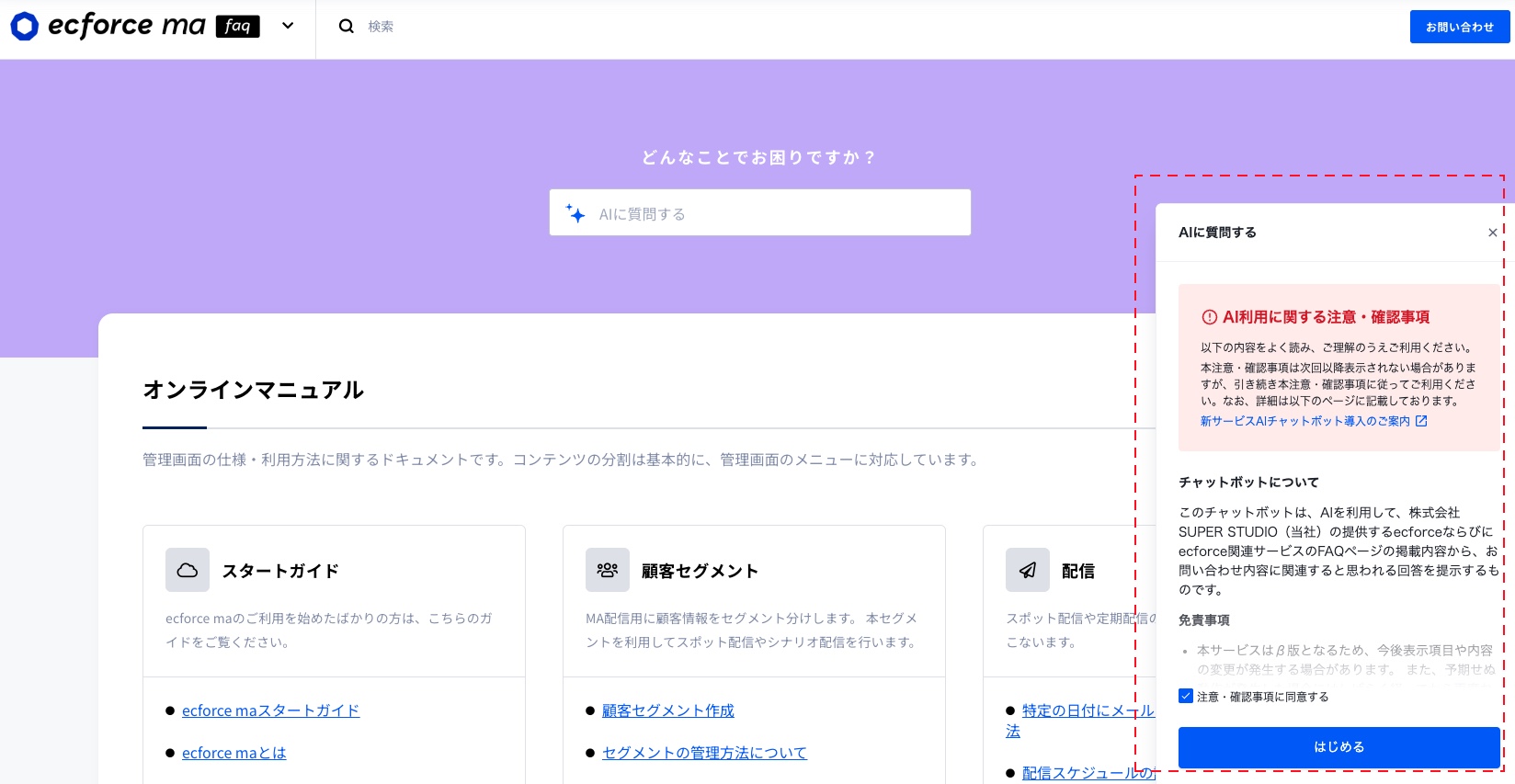Focus the 検索 search field

(381, 27)
